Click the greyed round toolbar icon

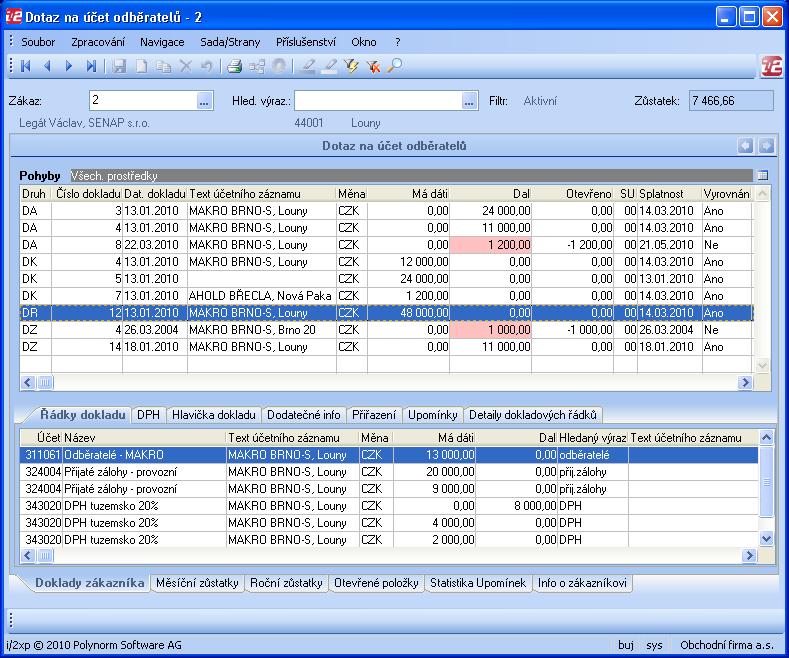(279, 66)
